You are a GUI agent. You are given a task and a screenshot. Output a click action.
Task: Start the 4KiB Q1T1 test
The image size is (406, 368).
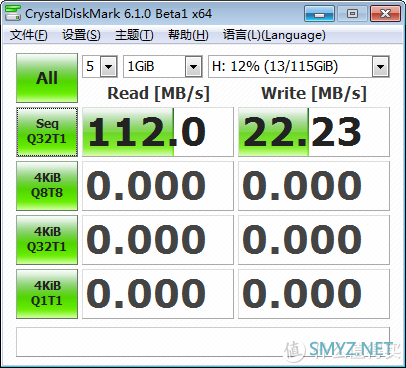47,294
